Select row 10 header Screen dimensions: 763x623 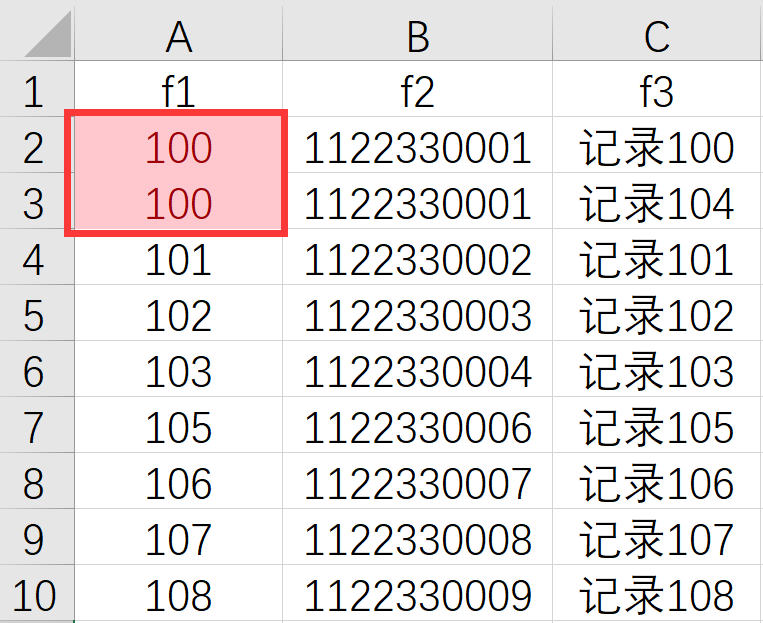[x=35, y=596]
